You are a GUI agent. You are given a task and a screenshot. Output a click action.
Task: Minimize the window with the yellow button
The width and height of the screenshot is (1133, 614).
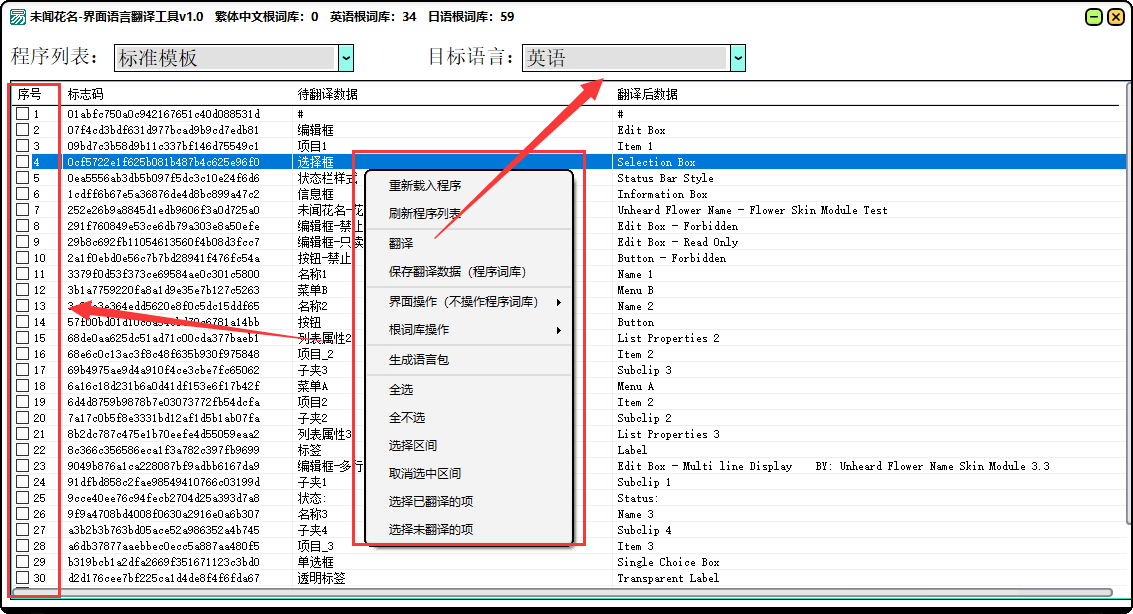(1093, 16)
